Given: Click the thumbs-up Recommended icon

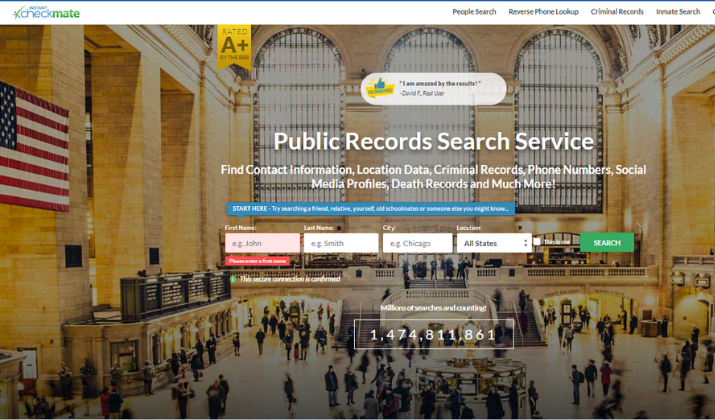Looking at the screenshot, I should pyautogui.click(x=379, y=88).
